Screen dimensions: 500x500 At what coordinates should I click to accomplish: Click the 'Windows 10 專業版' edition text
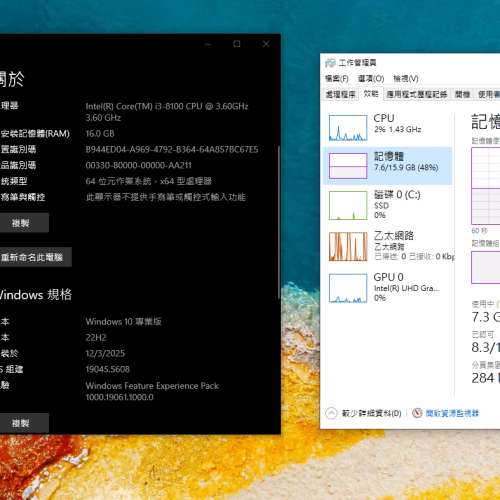pyautogui.click(x=124, y=322)
